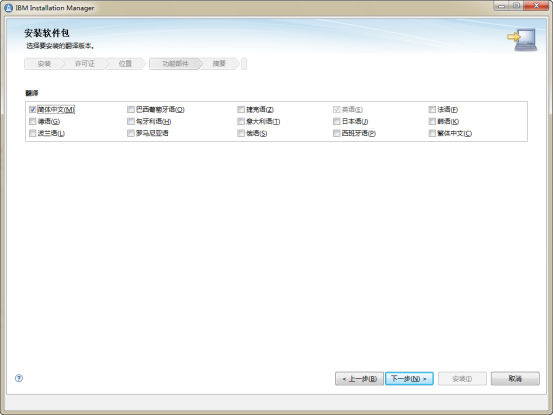
Task: Check the 捷克语(Z) language option
Action: click(241, 110)
